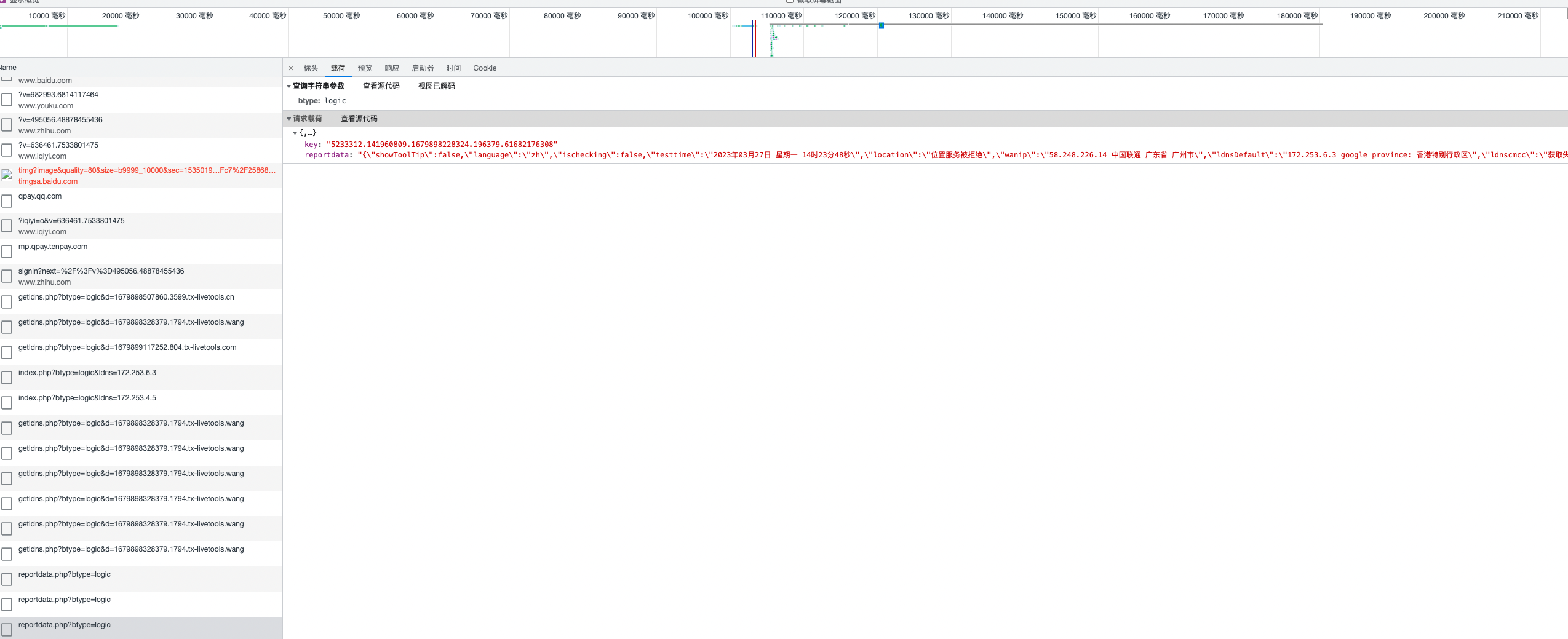The height and width of the screenshot is (639, 1568).
Task: Click the broken image icon beside timg request
Action: tap(7, 175)
